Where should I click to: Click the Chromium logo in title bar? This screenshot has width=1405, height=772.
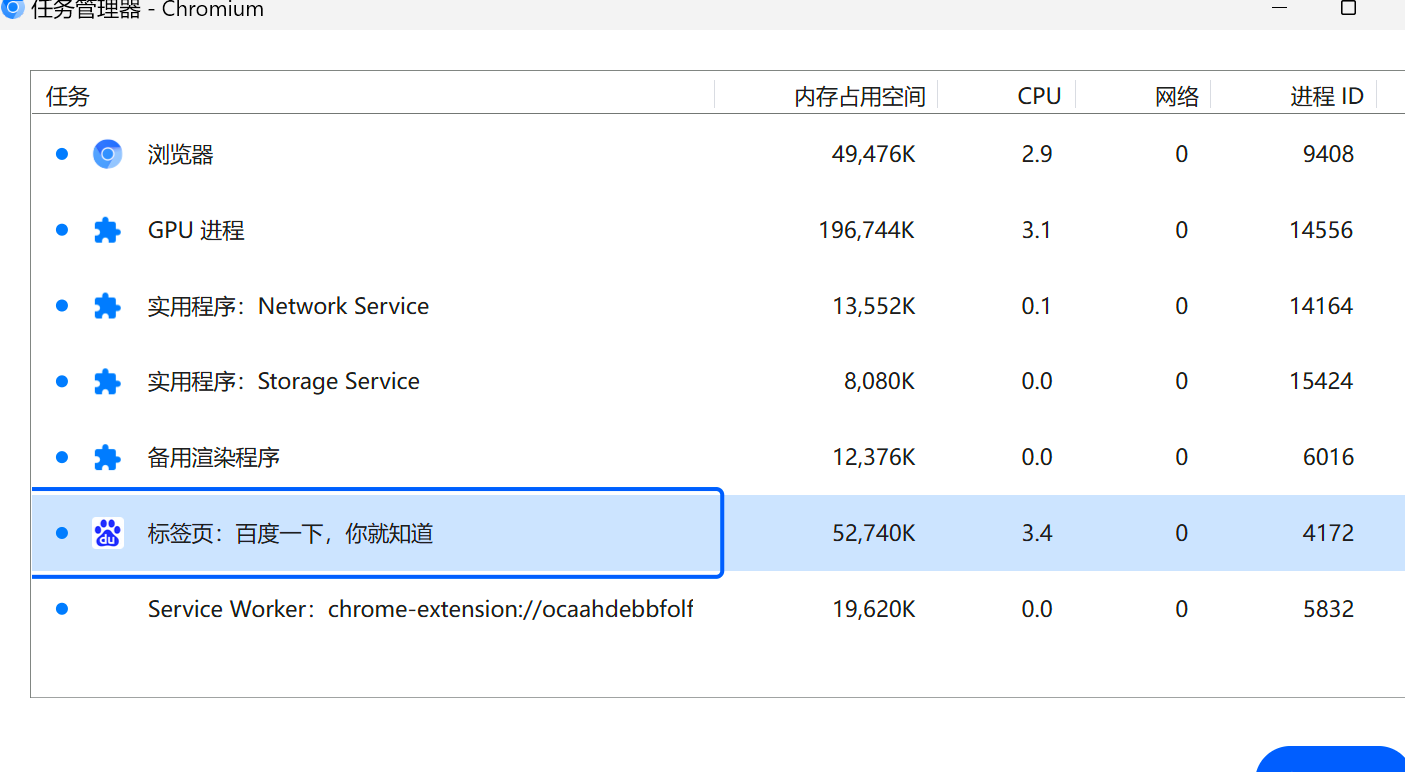13,10
